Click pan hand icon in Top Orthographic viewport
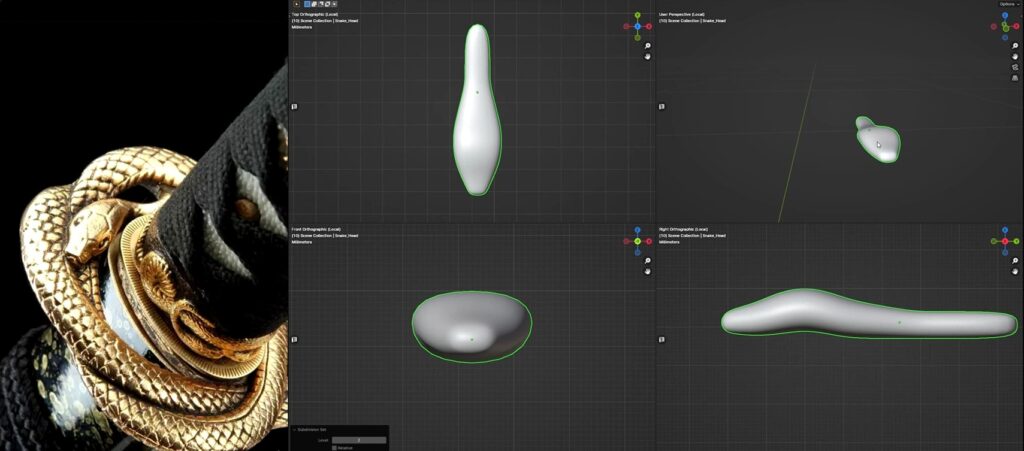The width and height of the screenshot is (1024, 451). 648,57
